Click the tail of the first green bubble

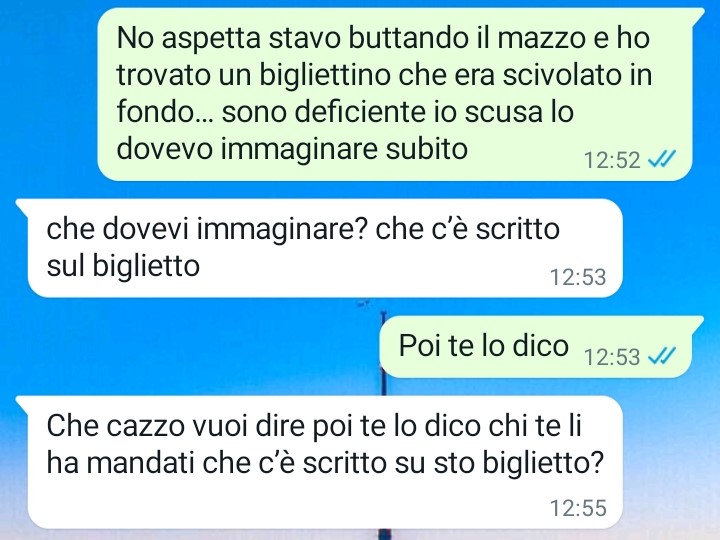click(698, 15)
